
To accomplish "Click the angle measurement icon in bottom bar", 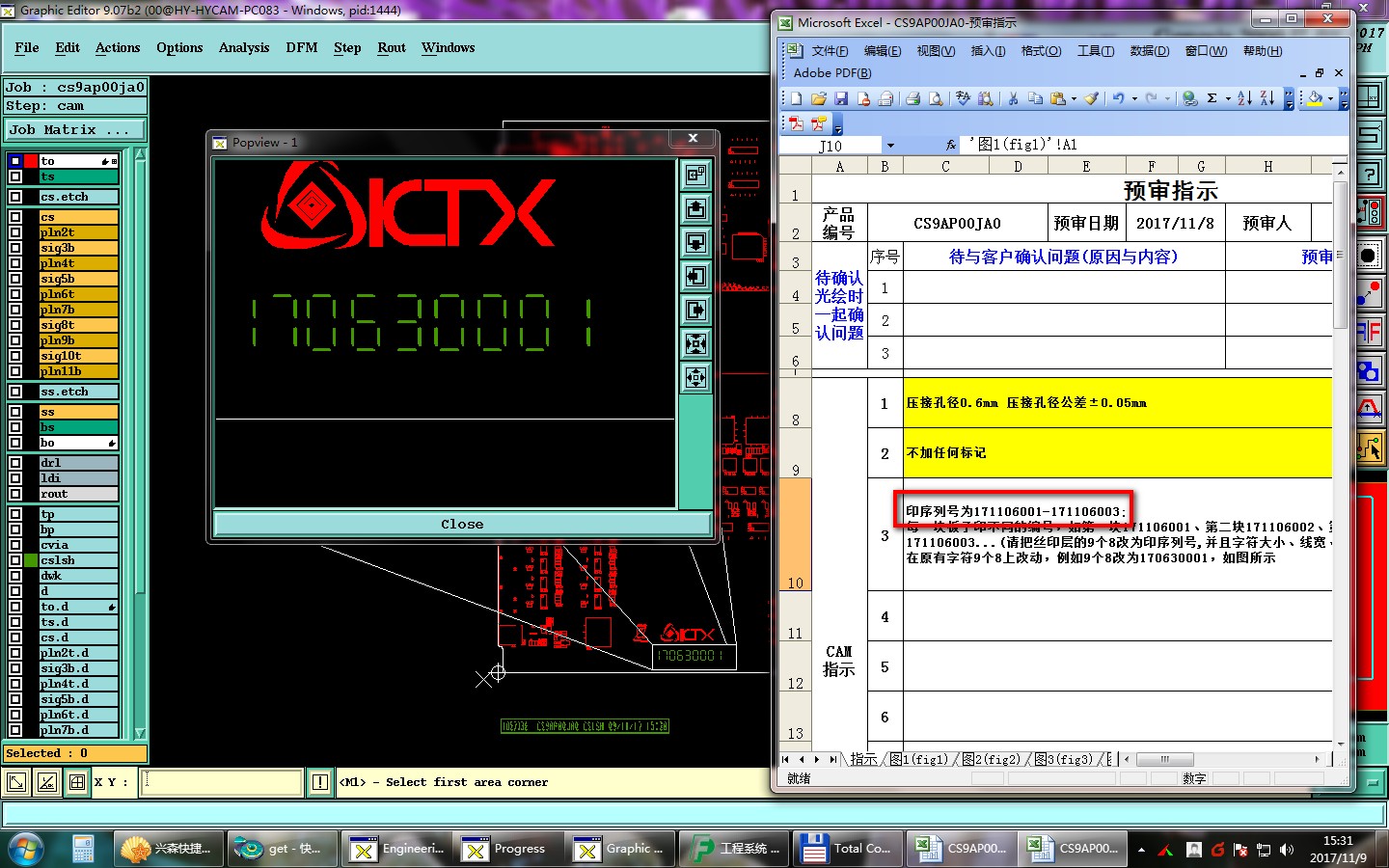I will [46, 782].
